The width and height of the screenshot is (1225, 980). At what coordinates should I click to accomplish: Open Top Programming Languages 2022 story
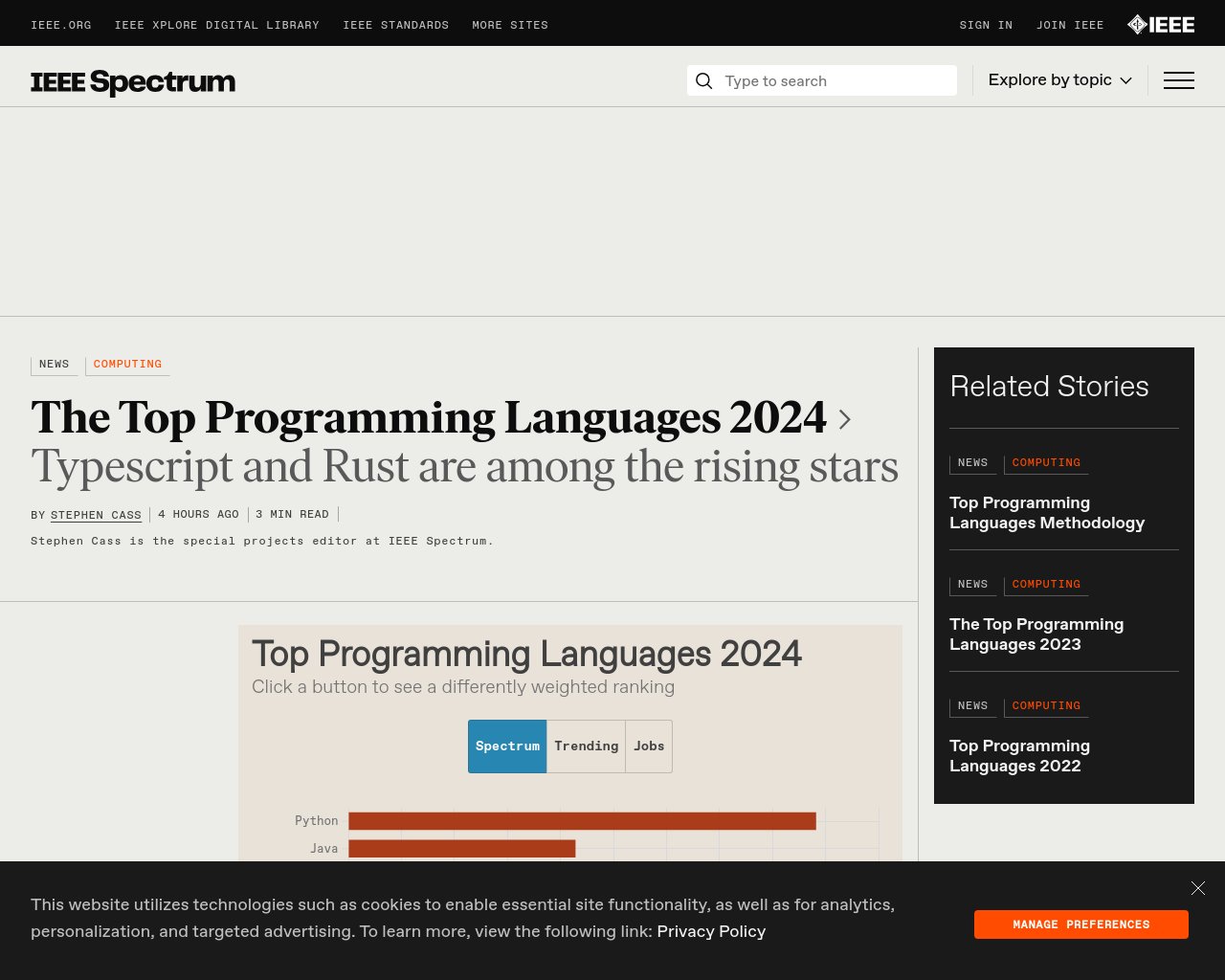(1019, 756)
